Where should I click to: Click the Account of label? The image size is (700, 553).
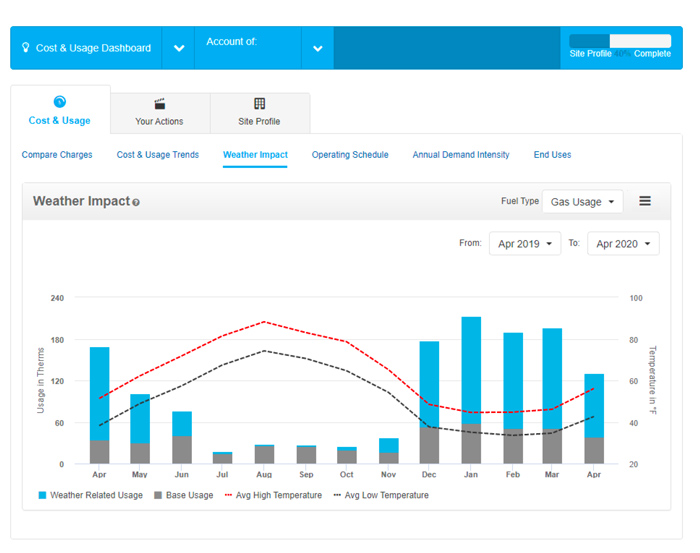(231, 42)
